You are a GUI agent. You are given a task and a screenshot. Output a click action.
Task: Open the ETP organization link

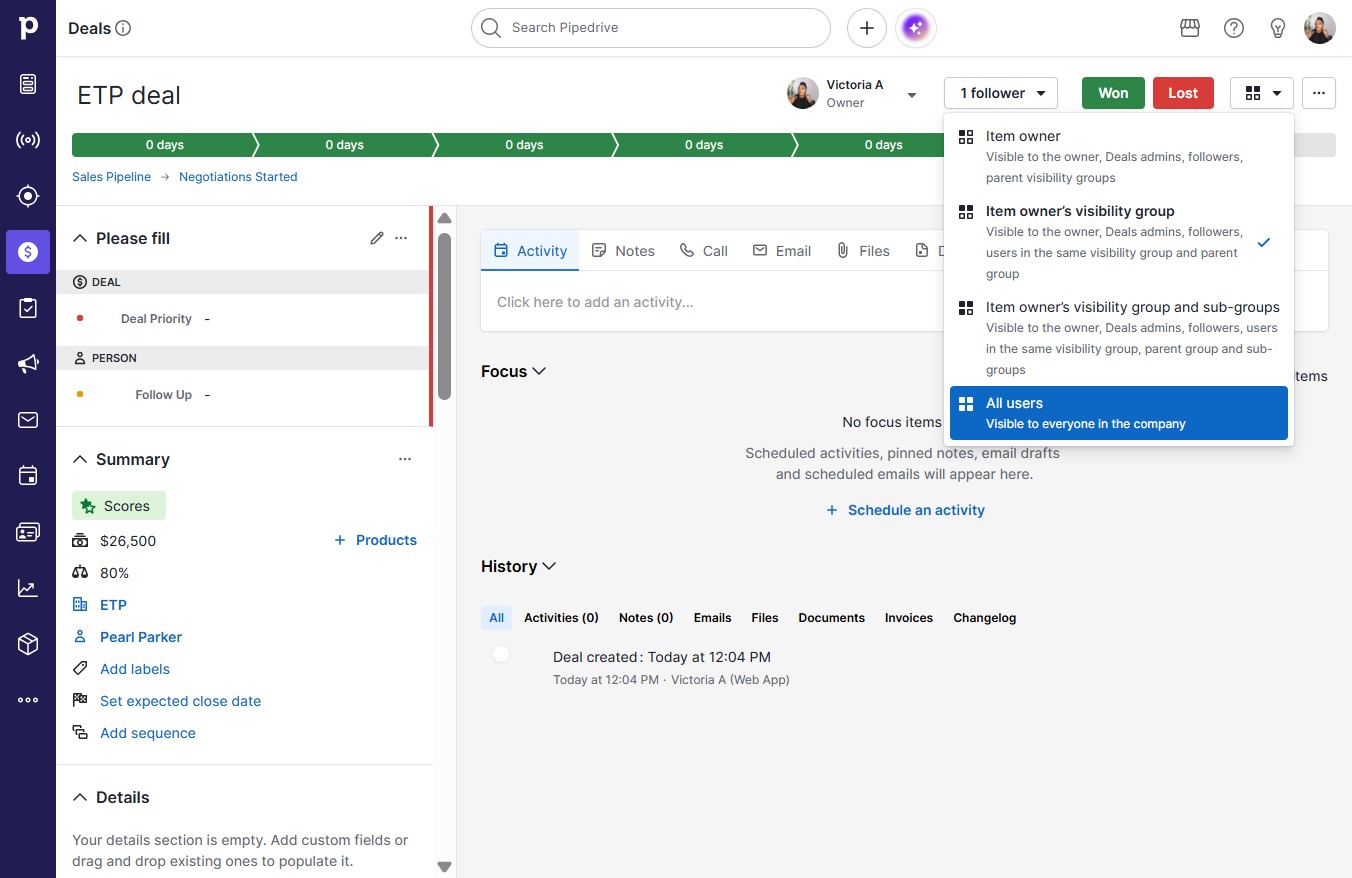113,605
